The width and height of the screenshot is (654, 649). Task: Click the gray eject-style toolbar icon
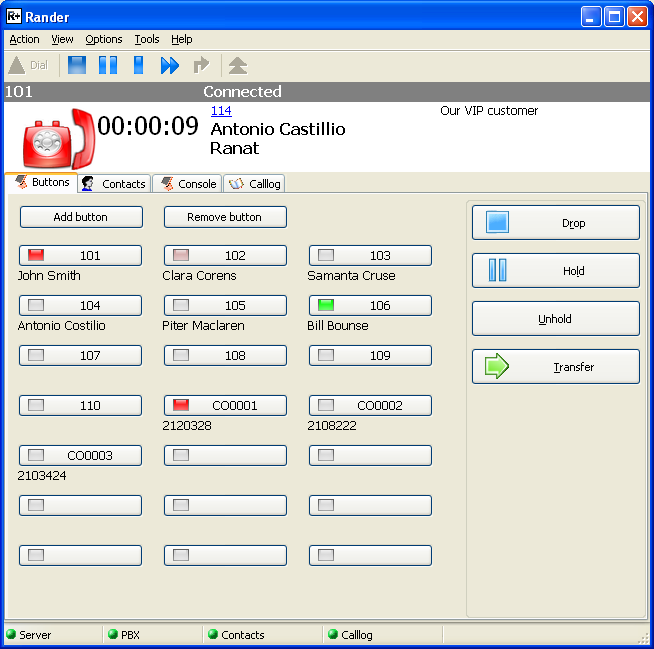click(x=238, y=66)
